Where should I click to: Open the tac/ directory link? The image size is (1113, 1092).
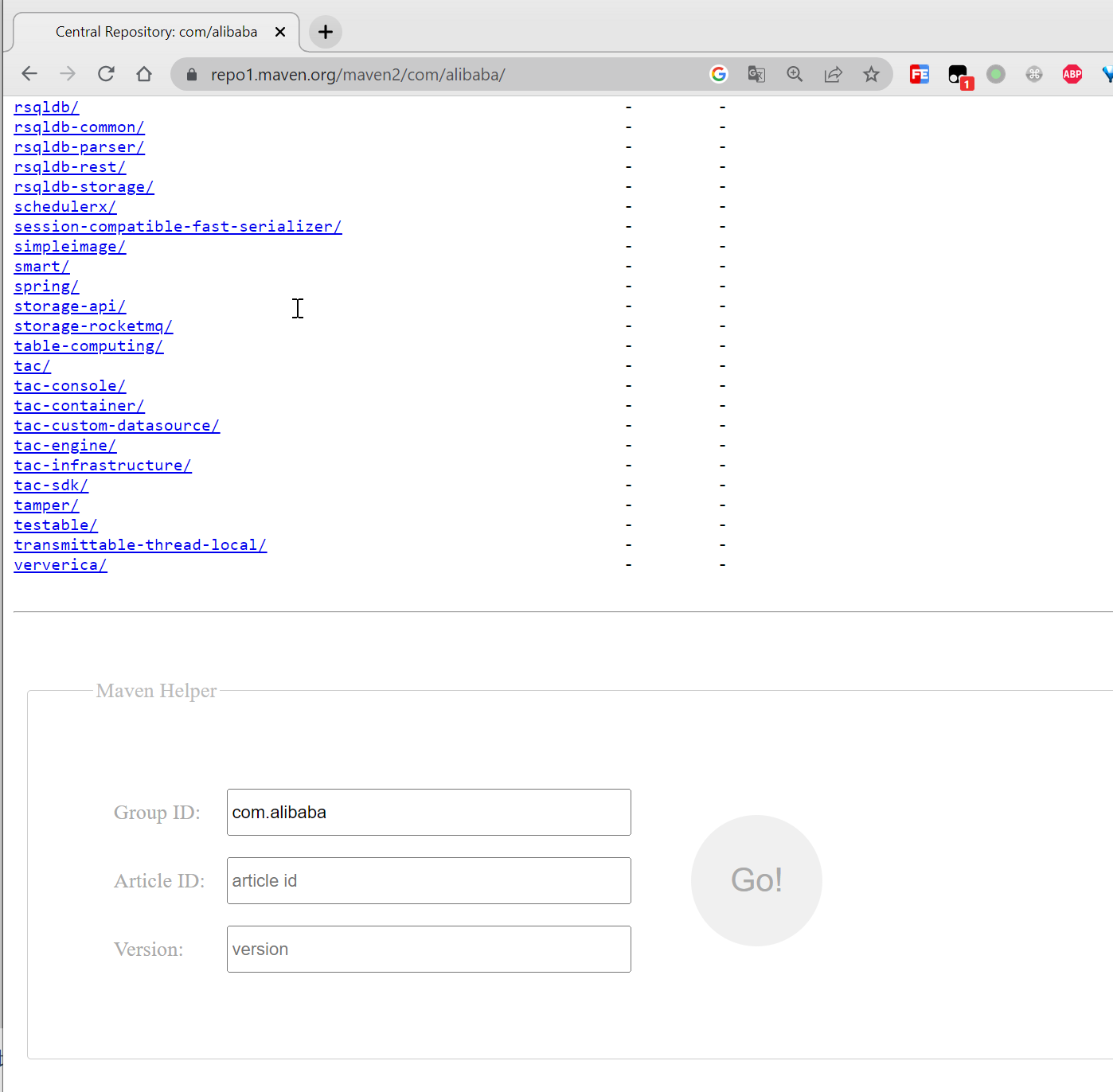[x=32, y=366]
